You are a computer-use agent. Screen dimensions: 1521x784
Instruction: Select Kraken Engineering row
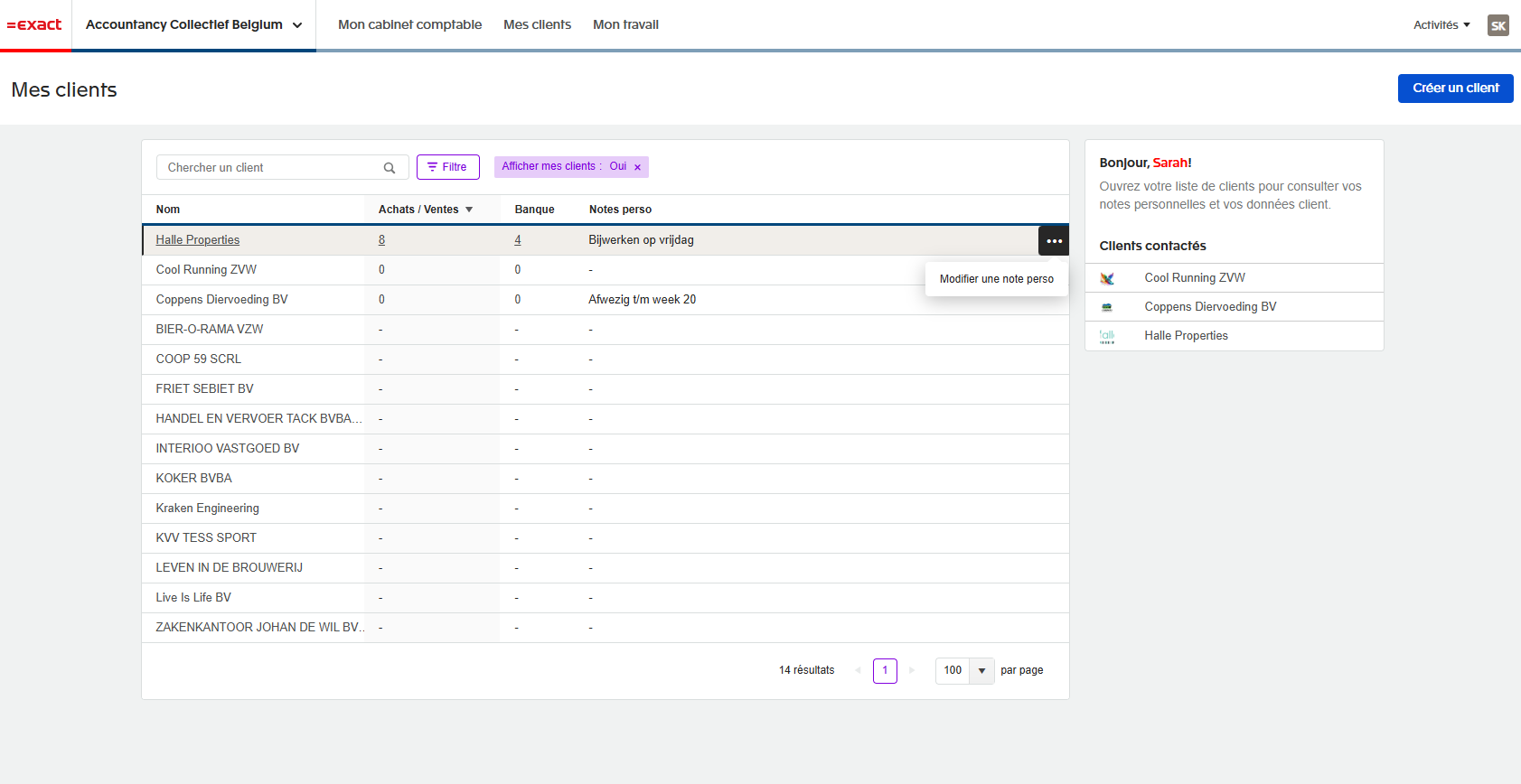(x=605, y=509)
